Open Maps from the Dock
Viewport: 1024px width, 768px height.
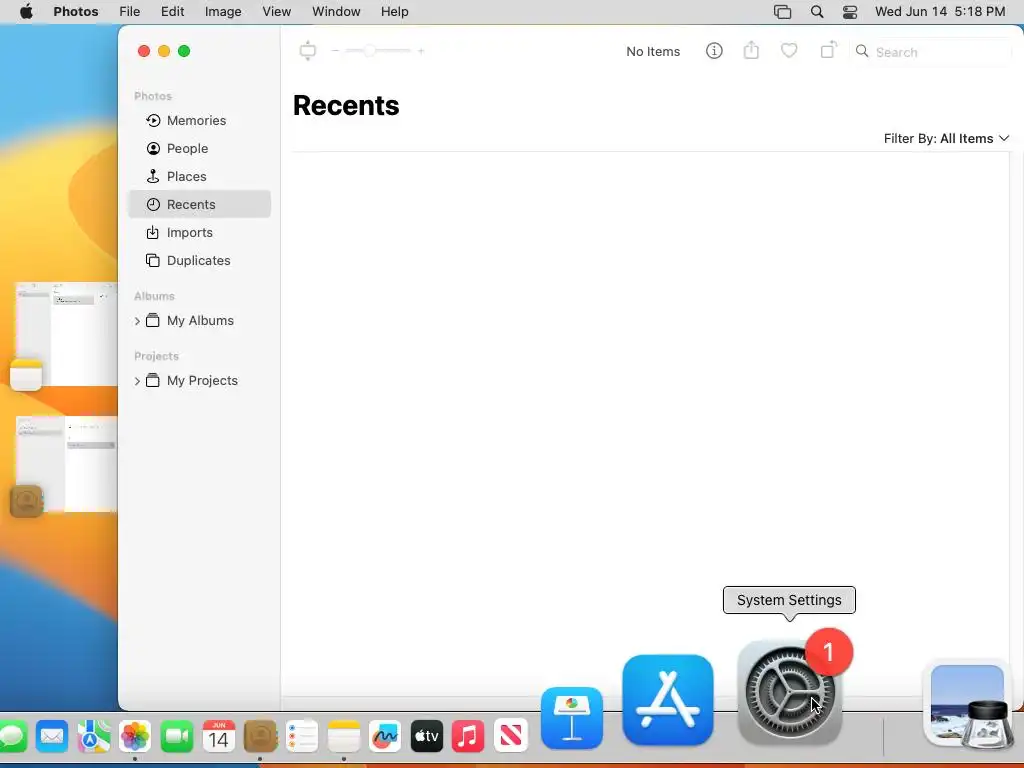(x=93, y=737)
